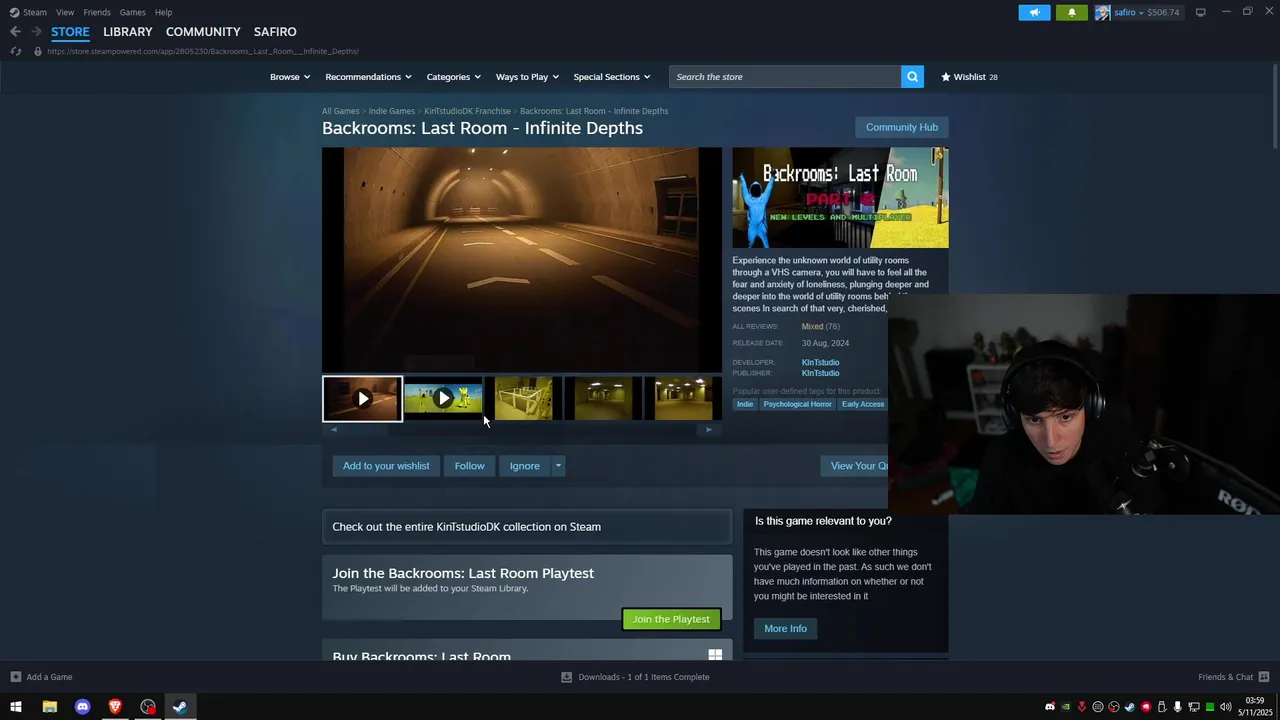
Task: Click the Windows platform icon in purchase box
Action: 715,655
